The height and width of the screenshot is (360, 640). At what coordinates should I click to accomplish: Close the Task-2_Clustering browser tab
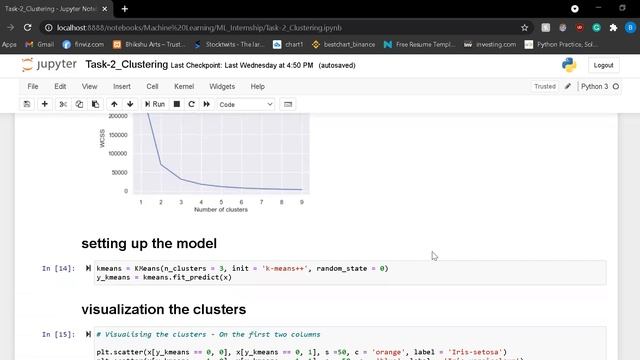click(104, 9)
